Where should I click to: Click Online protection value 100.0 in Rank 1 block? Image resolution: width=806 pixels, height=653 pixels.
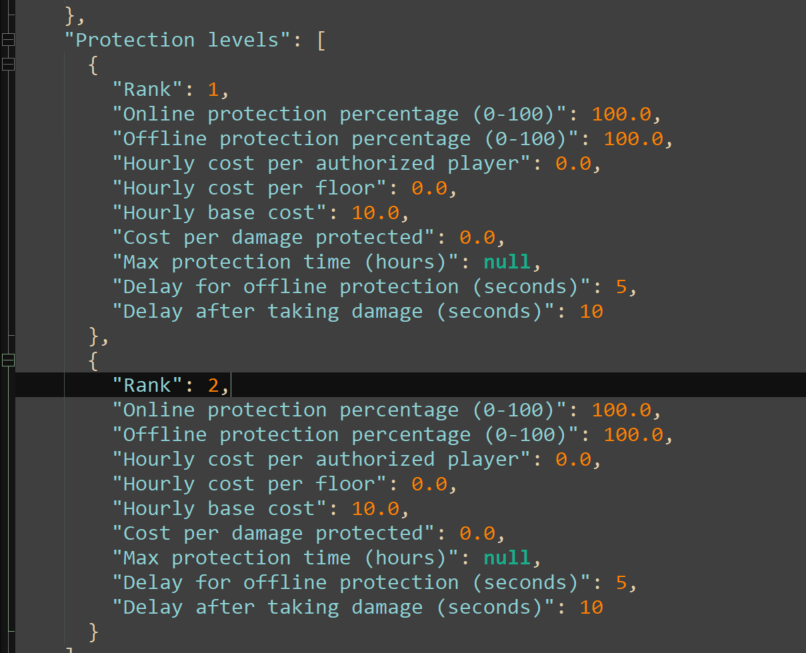(621, 114)
